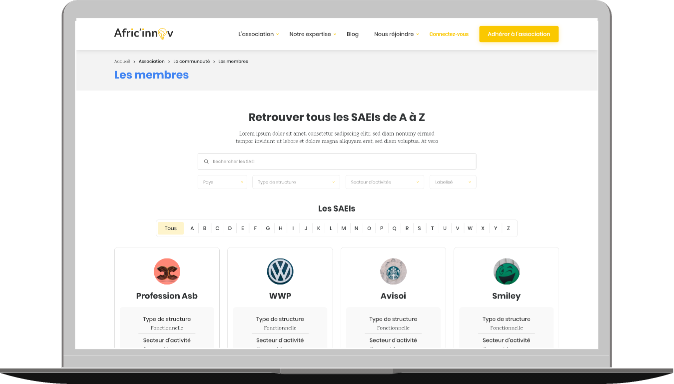Filter SAEIs by letter C
This screenshot has width=674, height=384.
tap(218, 228)
